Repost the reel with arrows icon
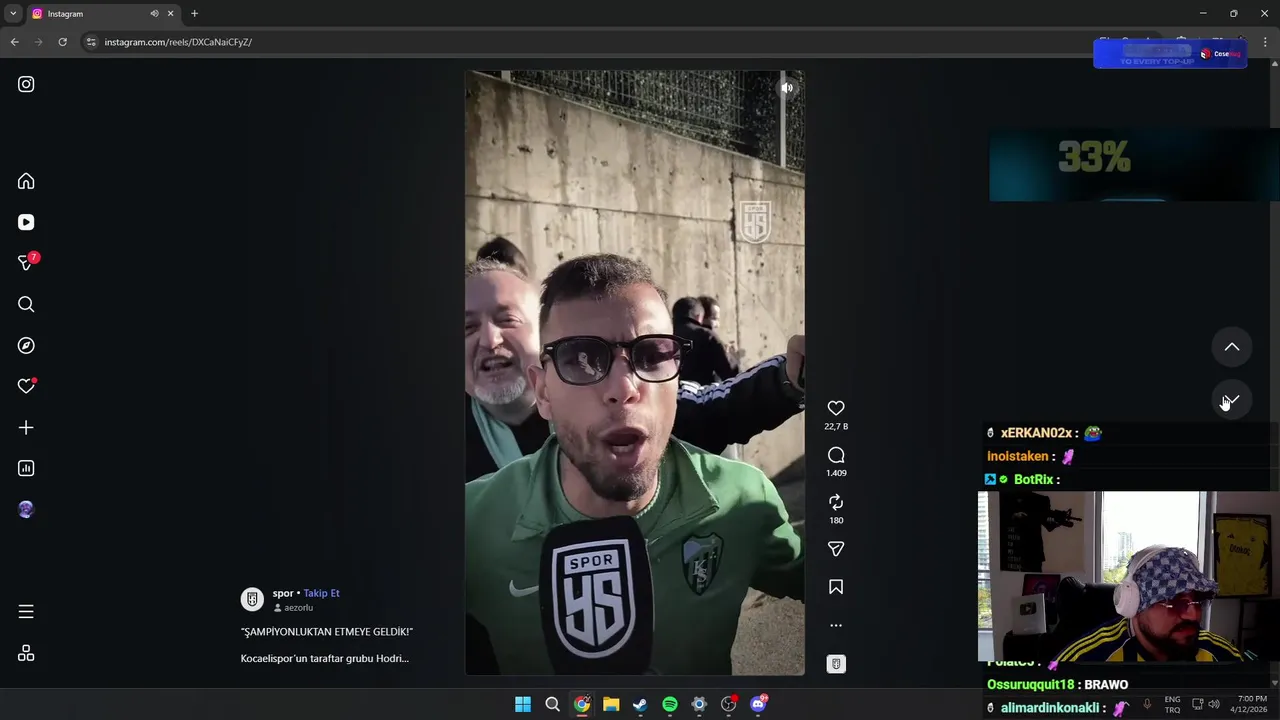1280x720 pixels. pos(836,502)
